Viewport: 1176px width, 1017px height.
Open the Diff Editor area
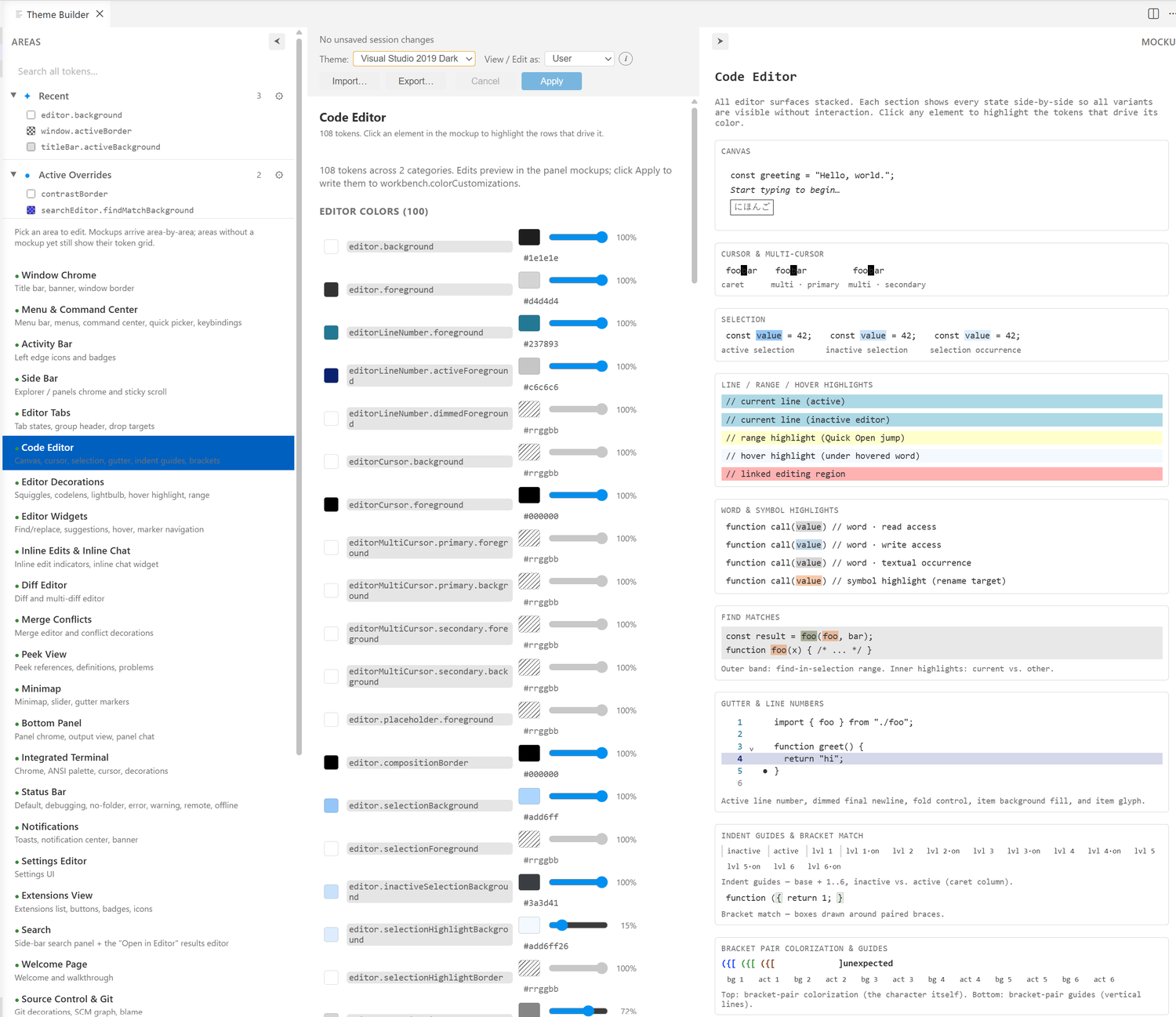149,591
